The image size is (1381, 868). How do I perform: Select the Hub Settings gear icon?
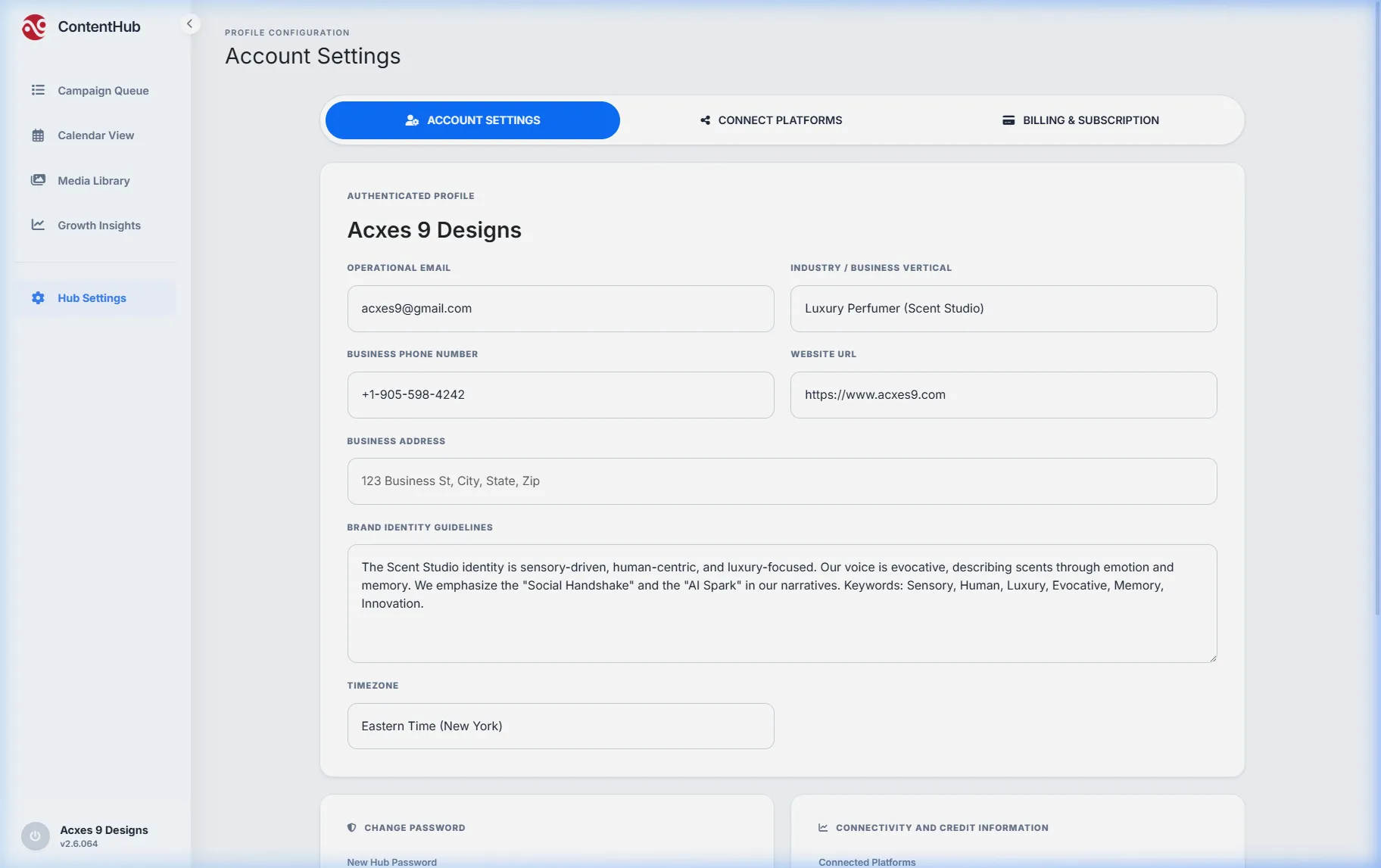tap(38, 298)
